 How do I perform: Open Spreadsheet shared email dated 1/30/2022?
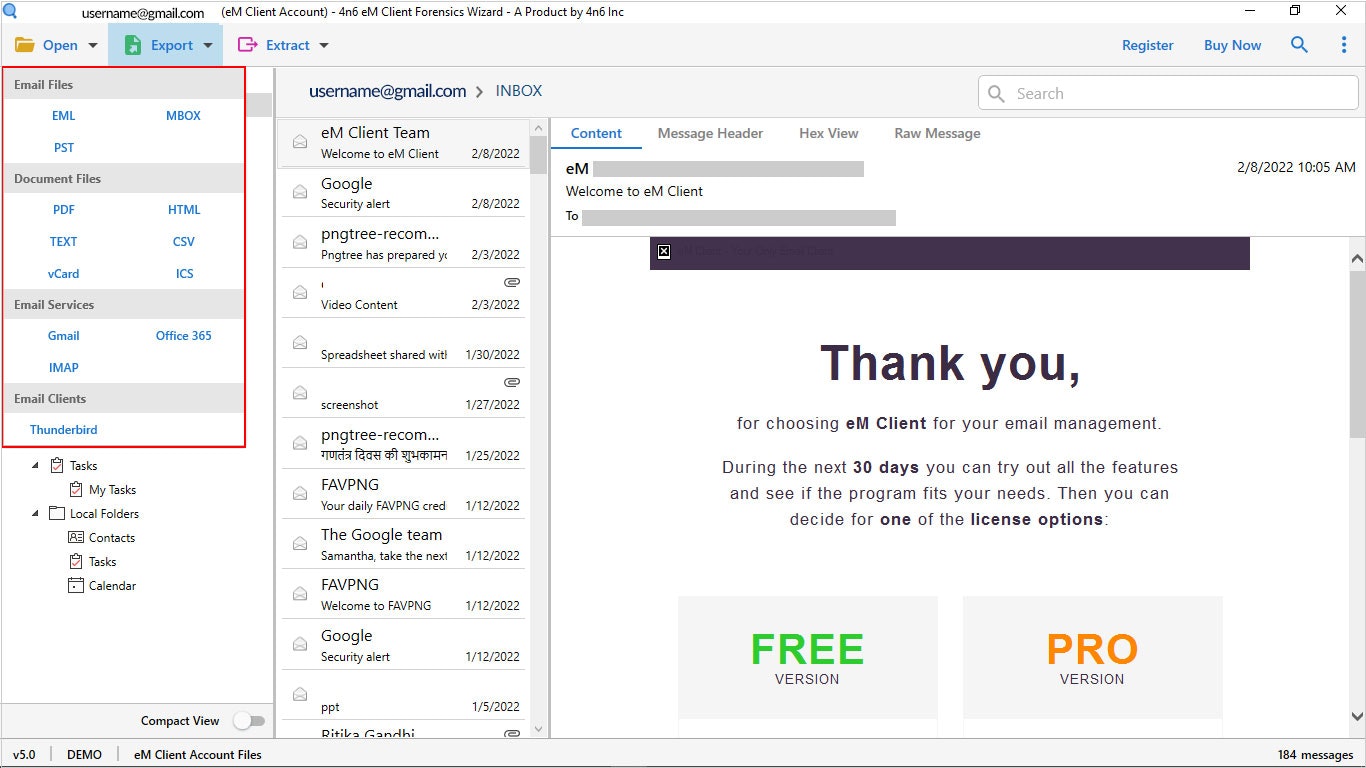[x=403, y=343]
